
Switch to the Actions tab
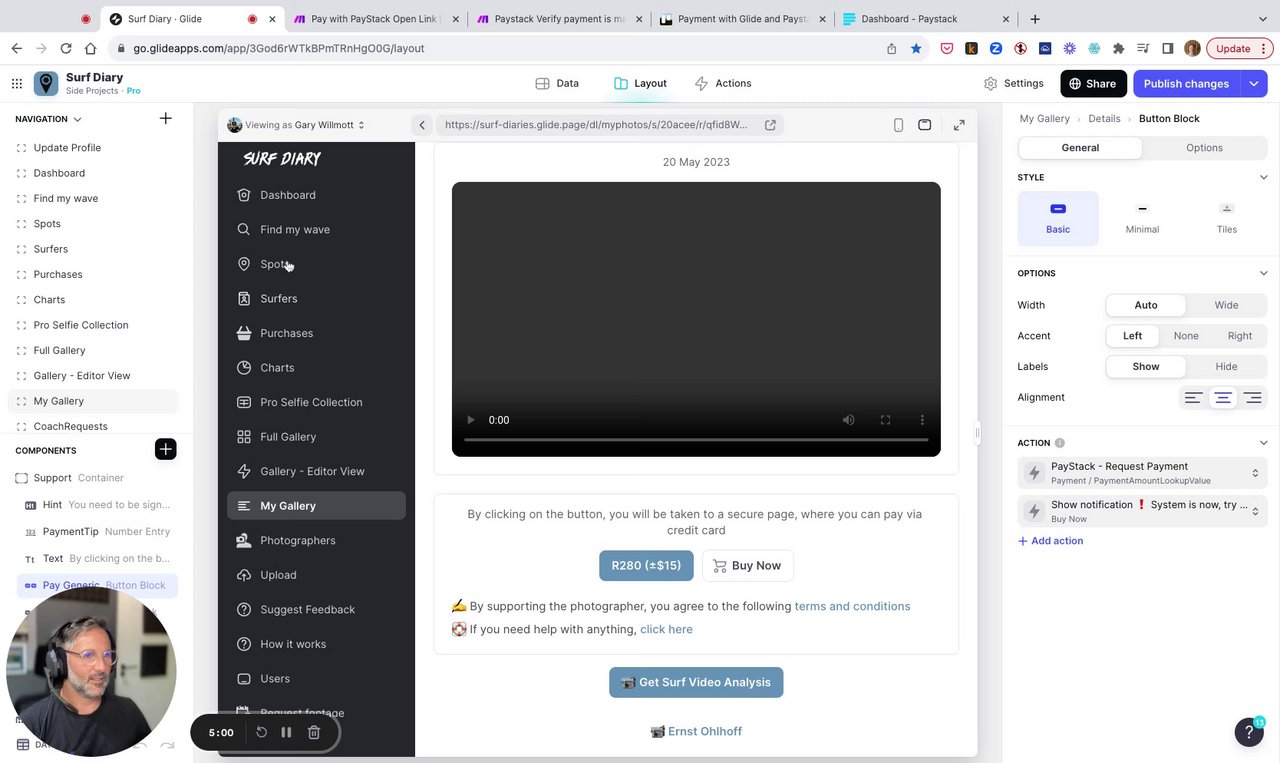point(723,84)
